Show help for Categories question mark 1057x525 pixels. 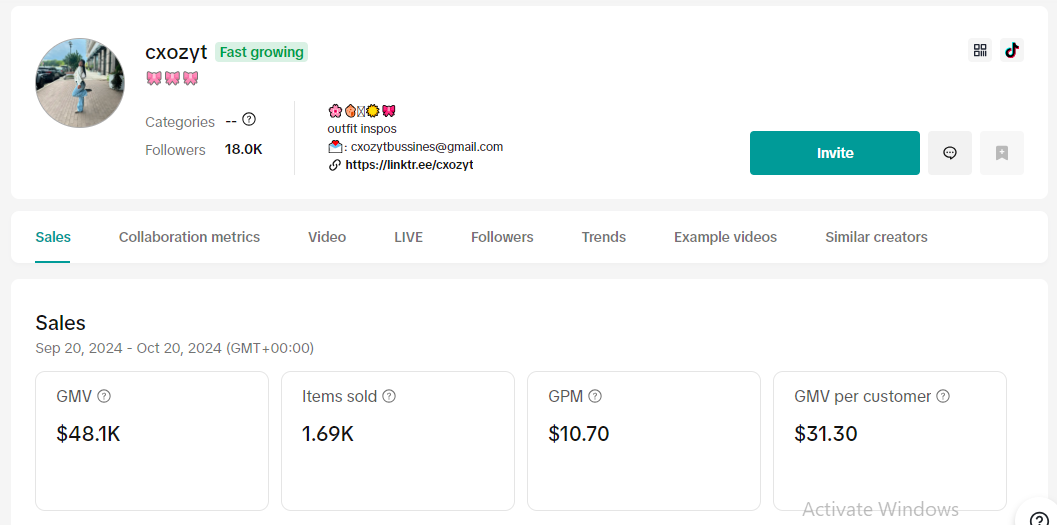point(249,119)
